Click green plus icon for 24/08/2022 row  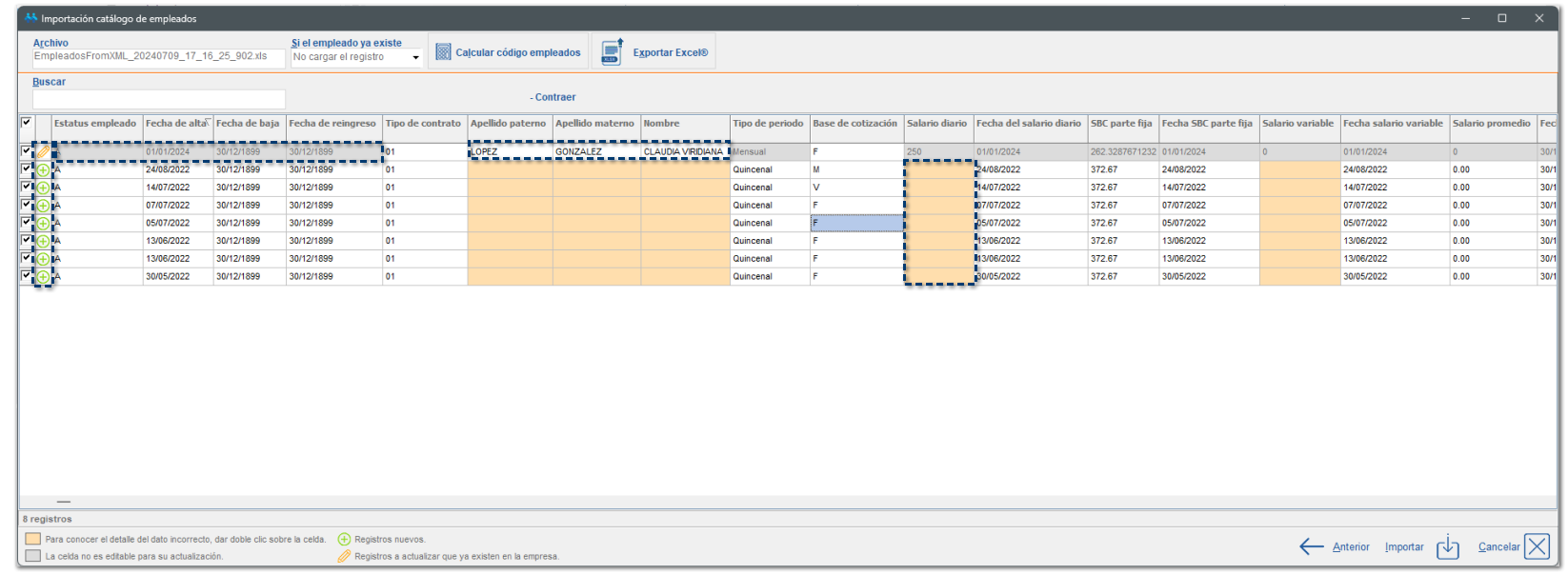(43, 170)
